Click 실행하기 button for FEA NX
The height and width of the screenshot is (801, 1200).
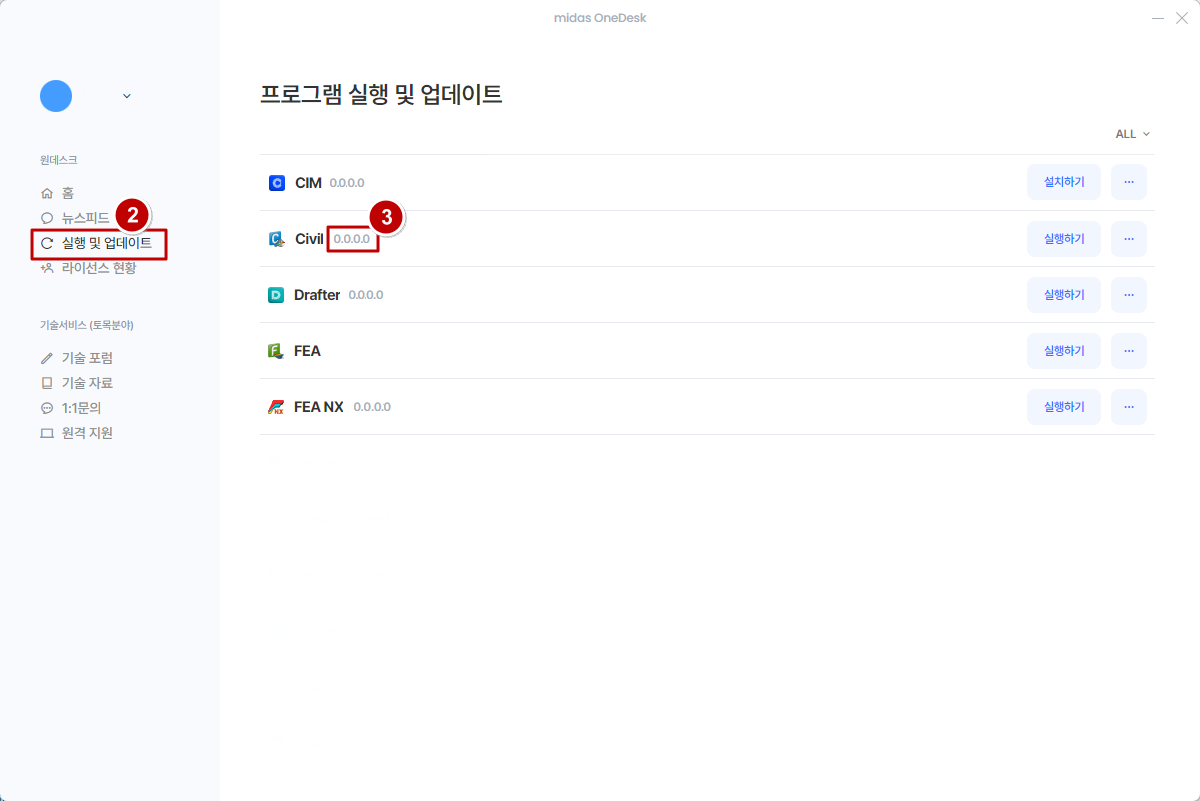pos(1064,407)
